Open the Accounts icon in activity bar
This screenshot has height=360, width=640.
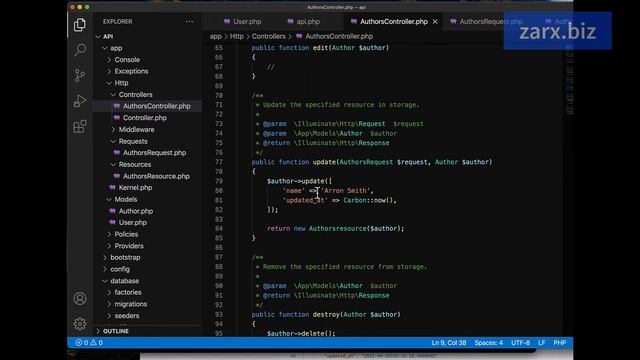click(80, 299)
